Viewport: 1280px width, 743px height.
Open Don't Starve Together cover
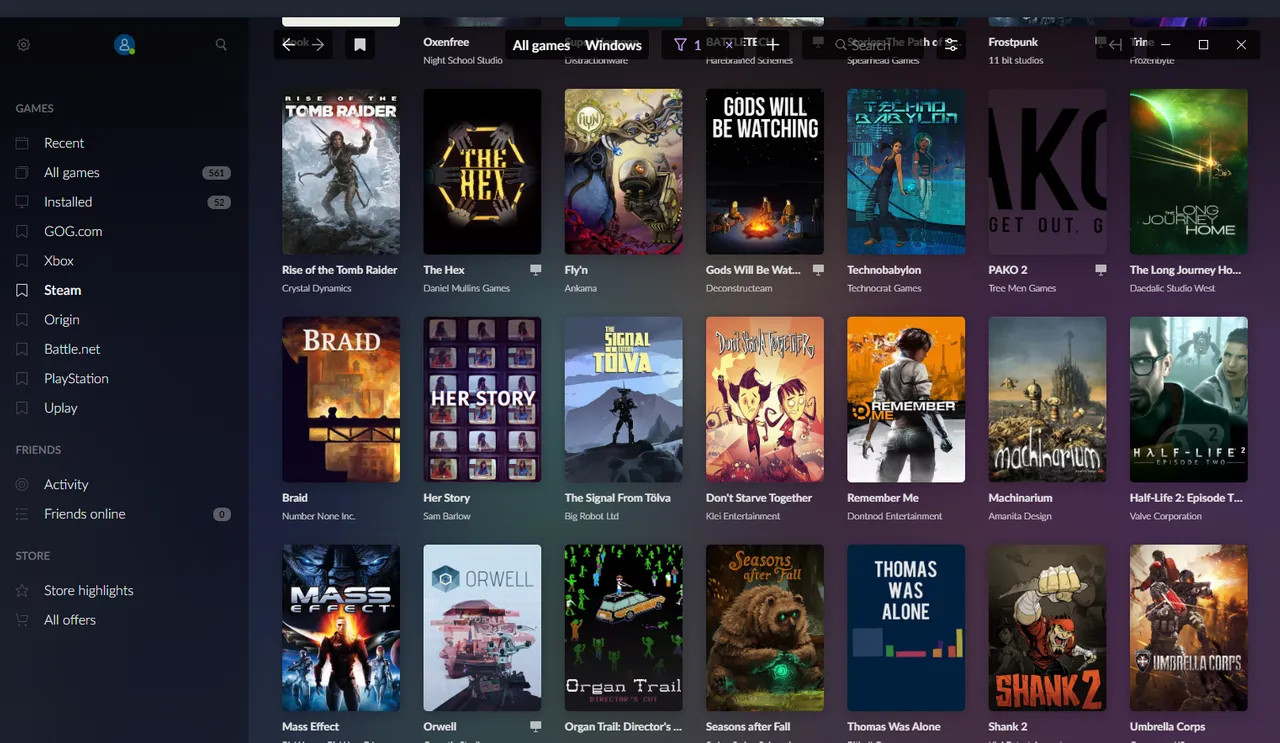coord(765,400)
